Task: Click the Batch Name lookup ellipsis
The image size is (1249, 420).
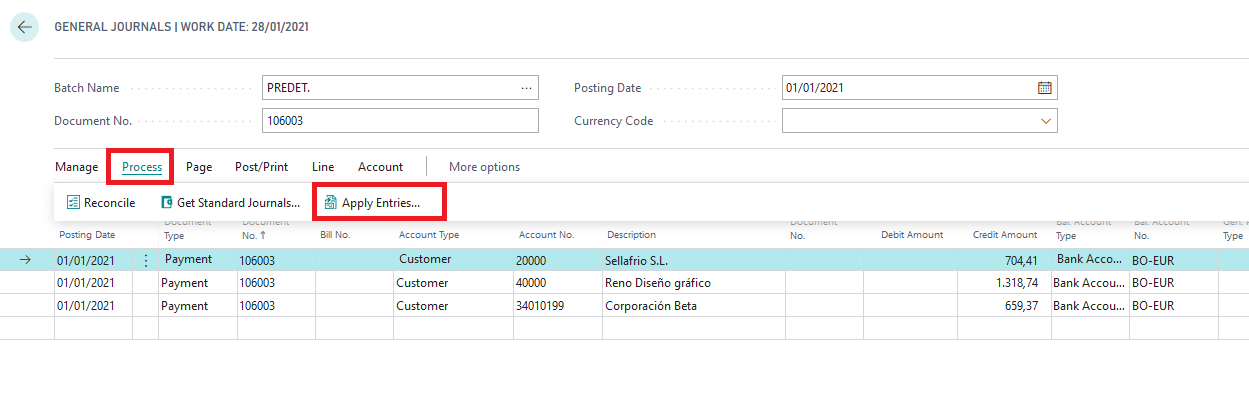Action: [x=526, y=88]
